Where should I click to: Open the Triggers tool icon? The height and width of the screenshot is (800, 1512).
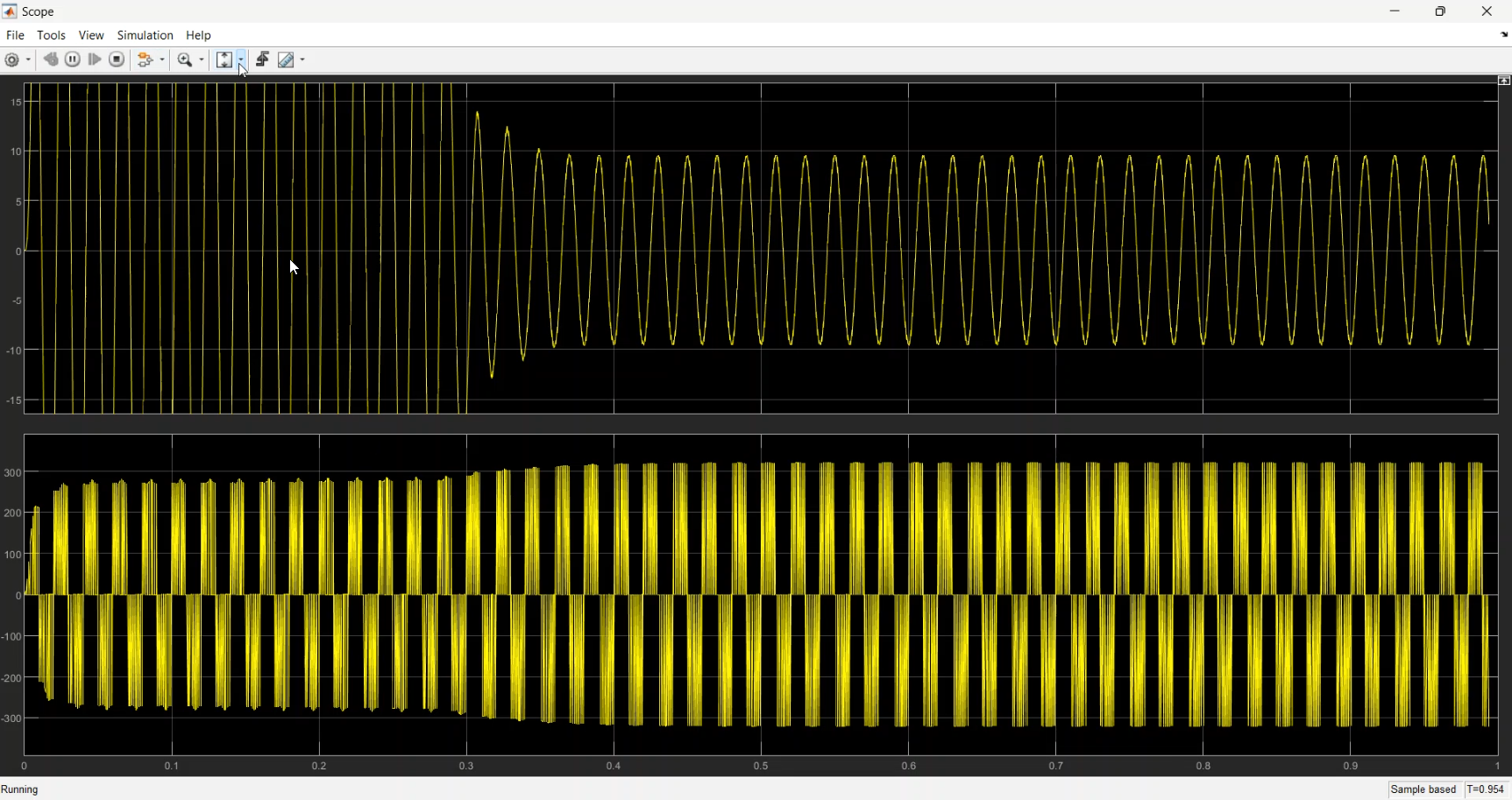coord(262,60)
